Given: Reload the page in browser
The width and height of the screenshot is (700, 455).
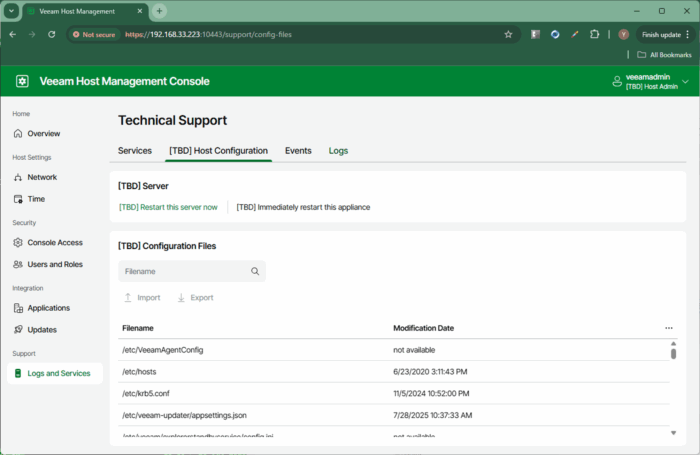Looking at the screenshot, I should (x=52, y=34).
